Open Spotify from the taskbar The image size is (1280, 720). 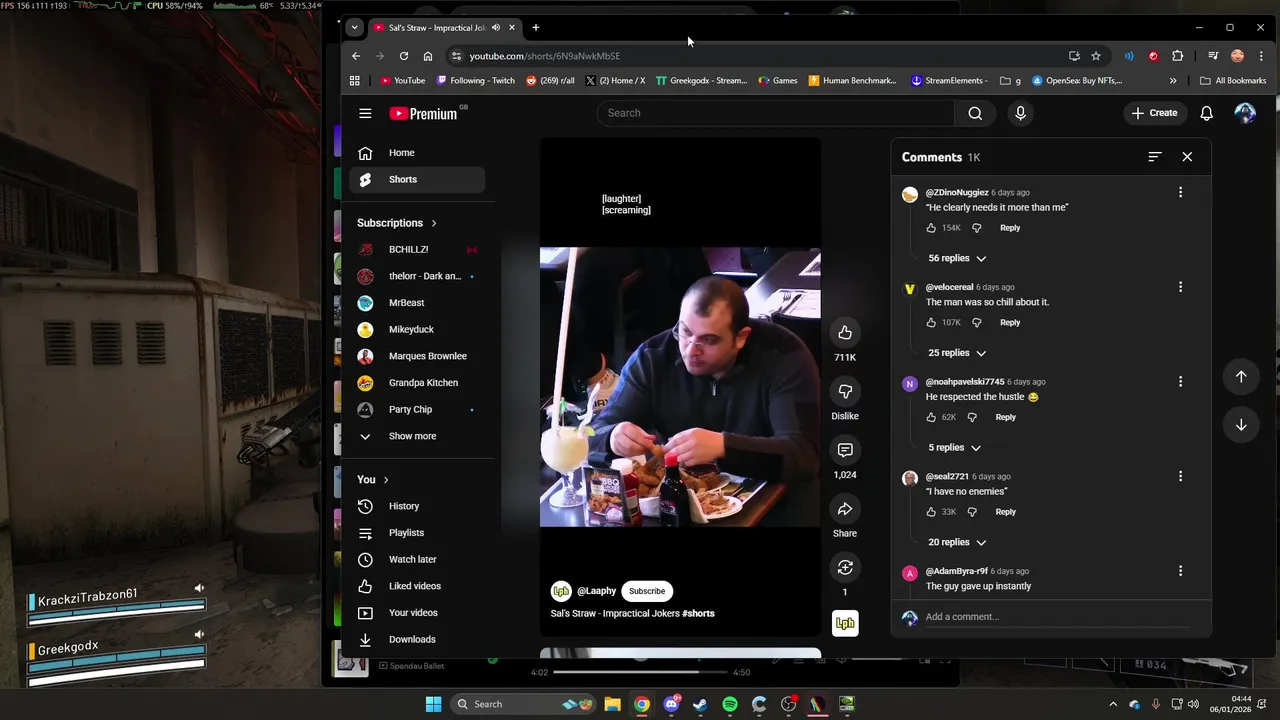[x=729, y=704]
